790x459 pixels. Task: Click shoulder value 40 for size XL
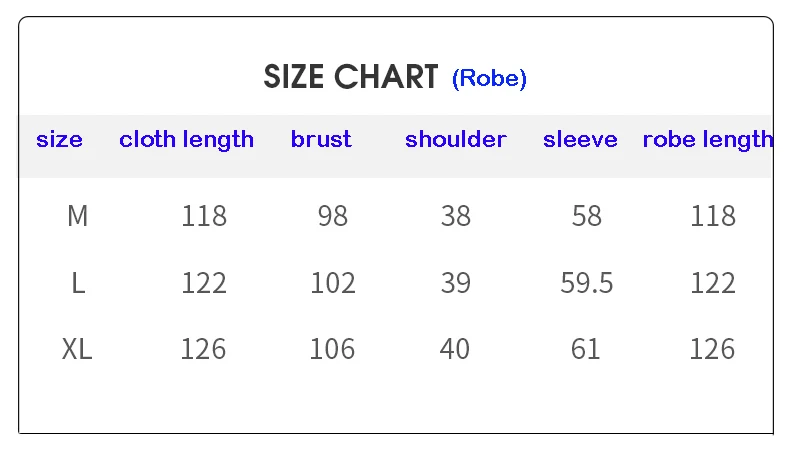tap(455, 349)
